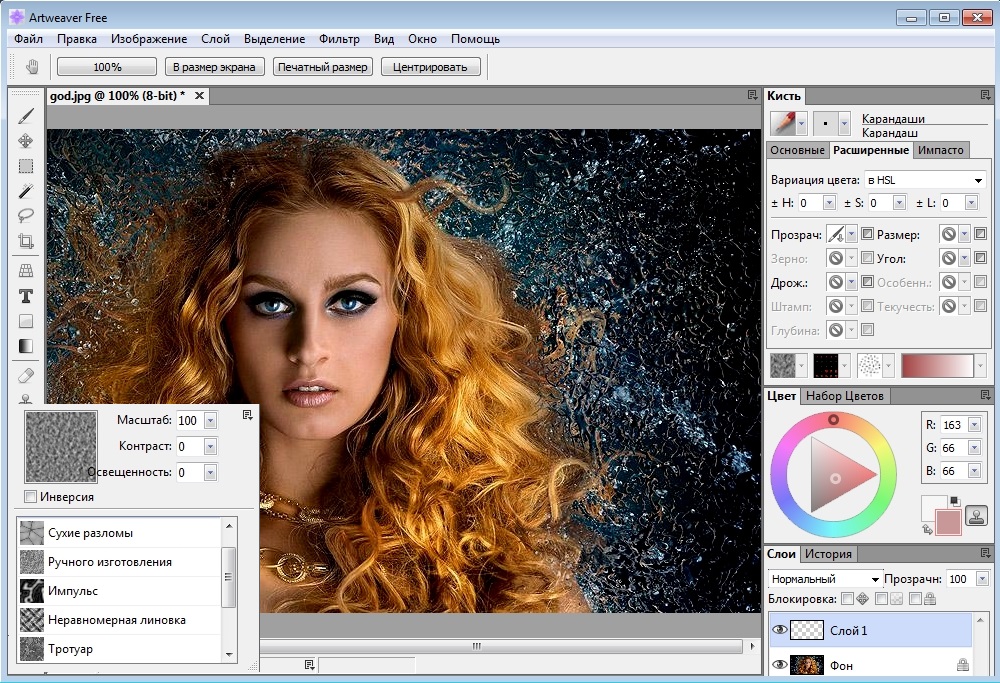Screen dimensions: 1000x683
Task: Open the Фильтр menu
Action: [339, 39]
